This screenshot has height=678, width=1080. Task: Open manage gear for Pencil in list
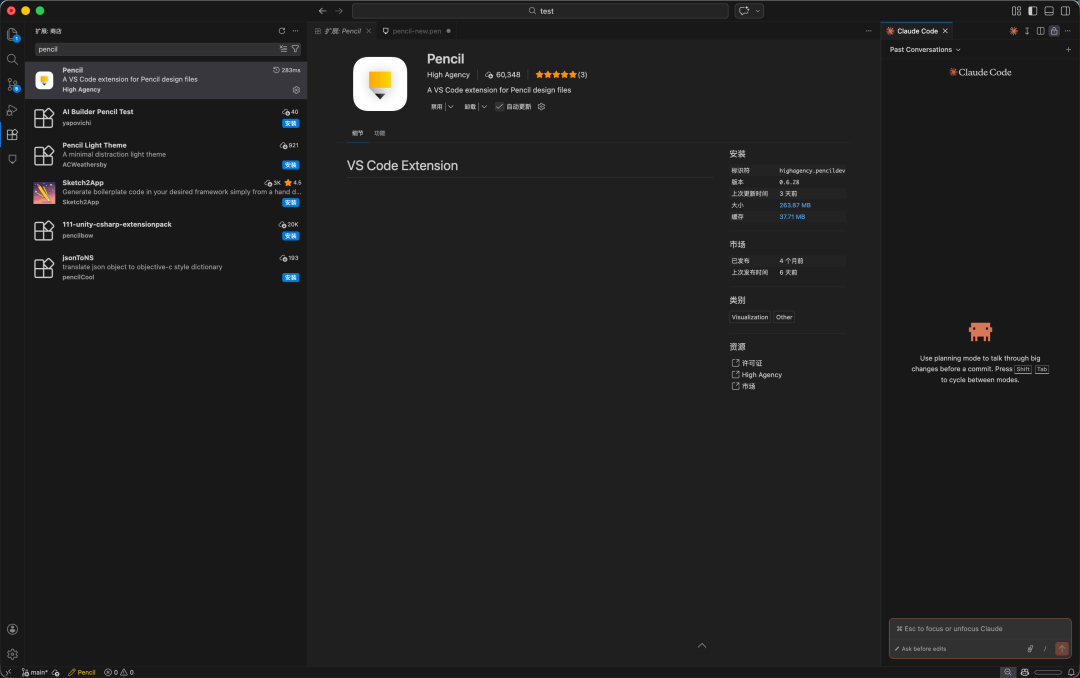point(296,90)
